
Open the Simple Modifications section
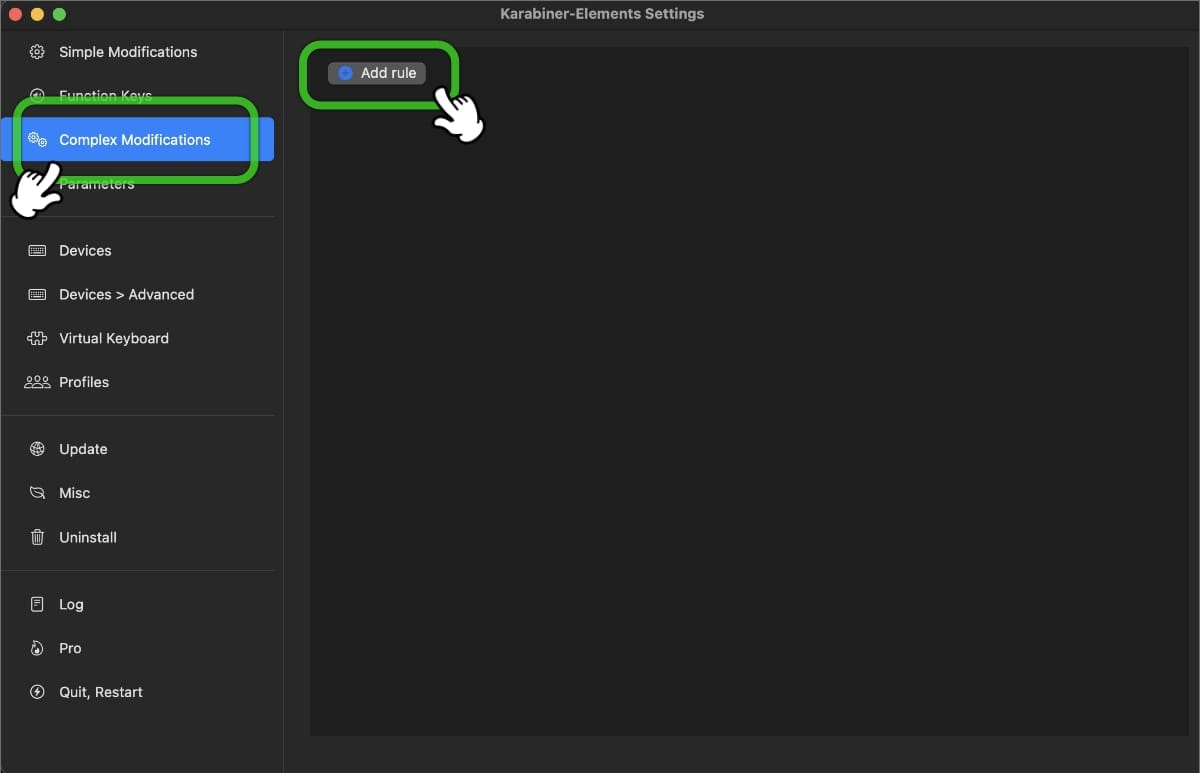137,52
